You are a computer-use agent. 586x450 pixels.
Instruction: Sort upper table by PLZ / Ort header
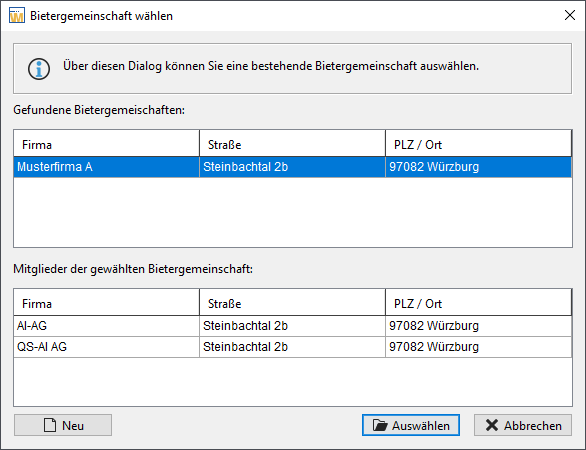(478, 144)
